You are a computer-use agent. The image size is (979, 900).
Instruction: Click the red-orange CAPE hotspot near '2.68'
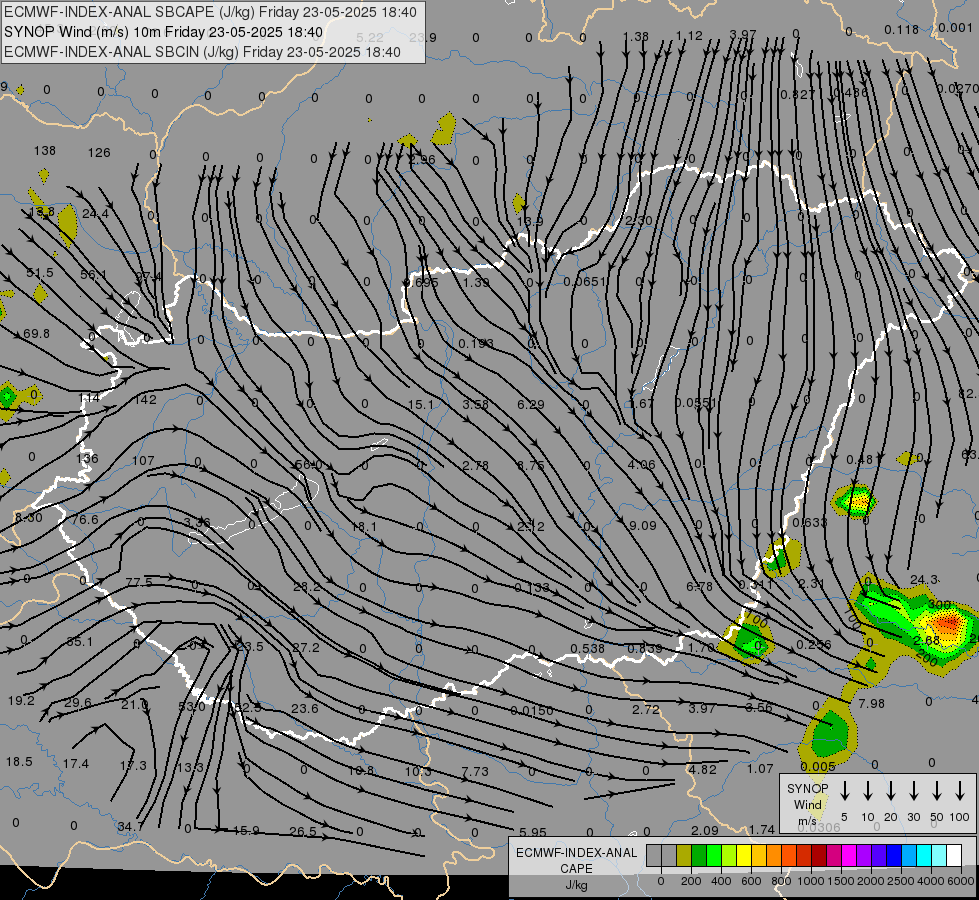point(948,622)
